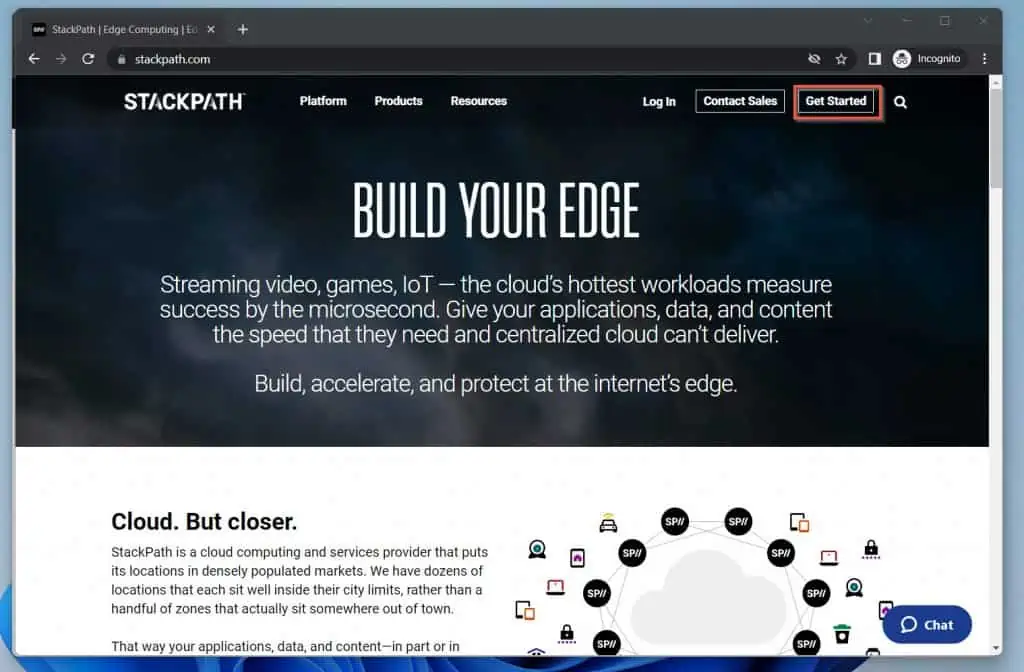
Task: Click the back navigation arrow
Action: pyautogui.click(x=34, y=58)
